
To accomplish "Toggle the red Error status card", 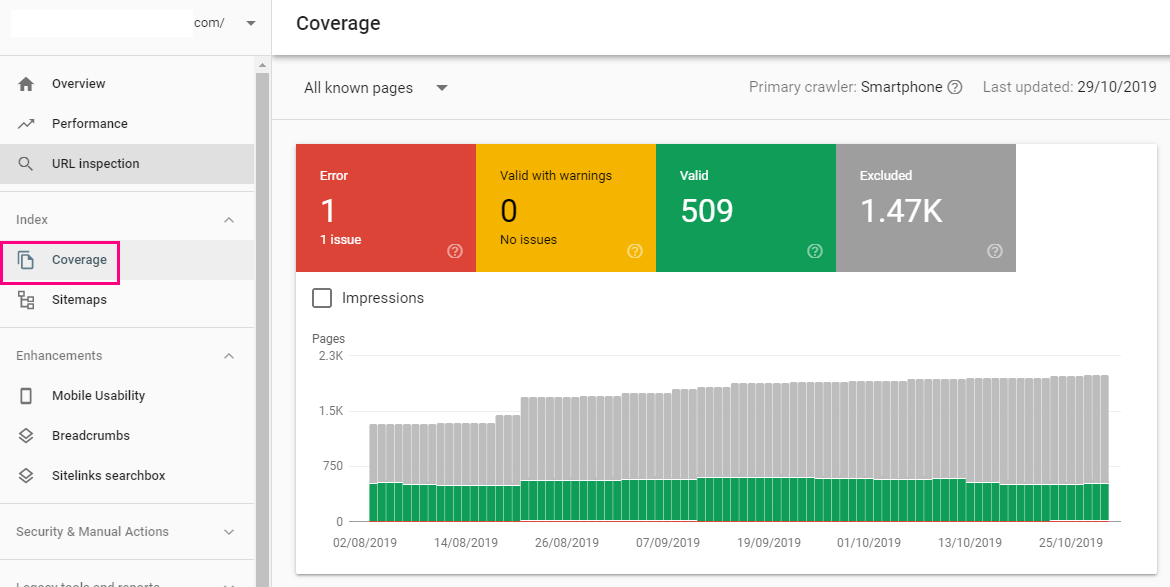I will pyautogui.click(x=386, y=208).
